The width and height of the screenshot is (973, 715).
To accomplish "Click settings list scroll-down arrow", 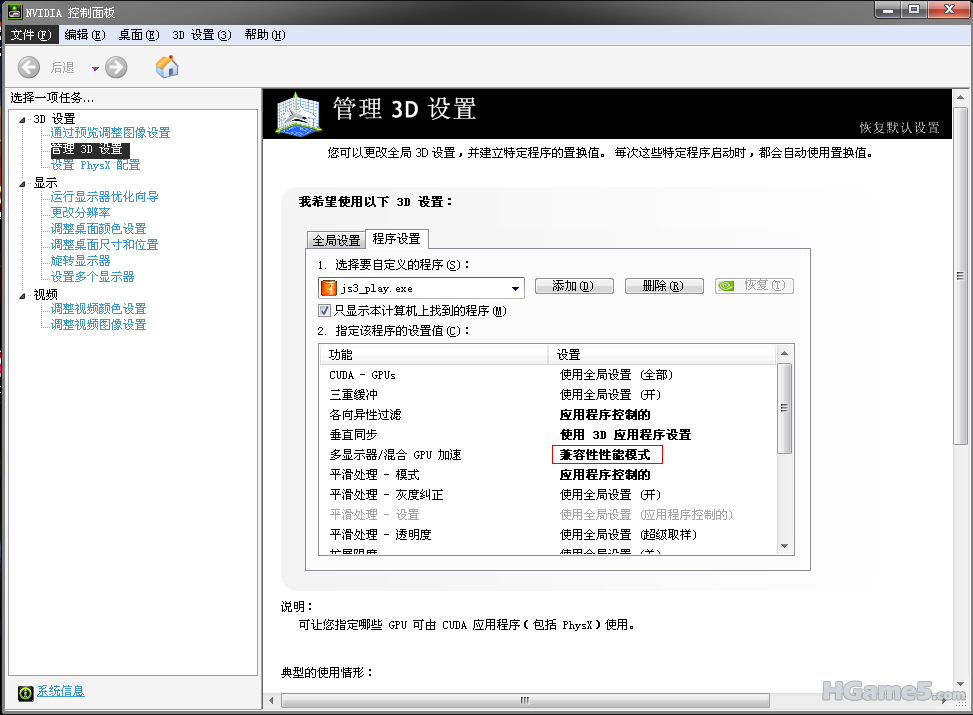I will coord(784,546).
